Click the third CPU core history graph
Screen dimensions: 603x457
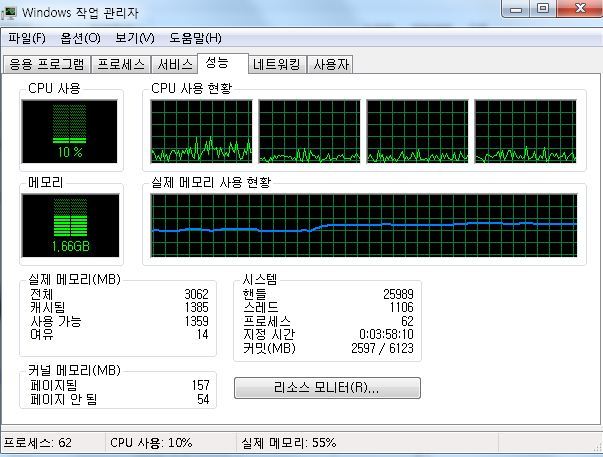click(418, 132)
